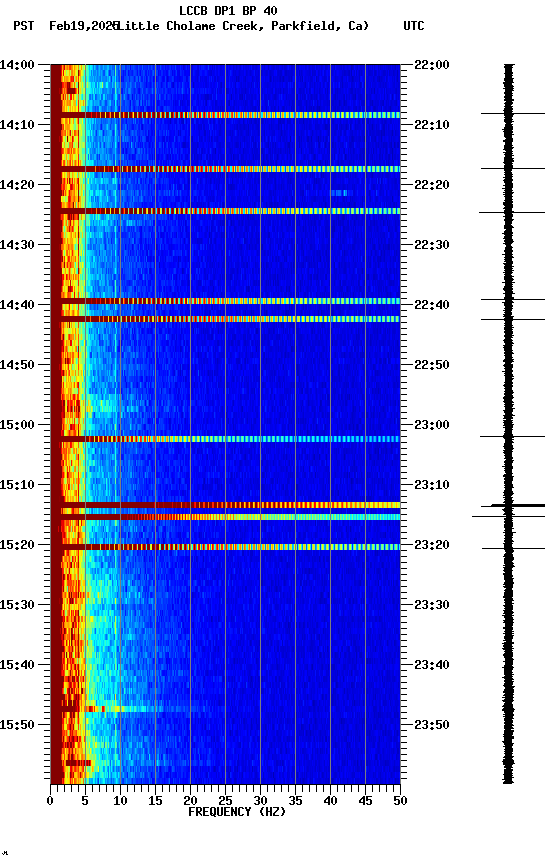Click the '23:00' UTC time label

click(x=432, y=425)
